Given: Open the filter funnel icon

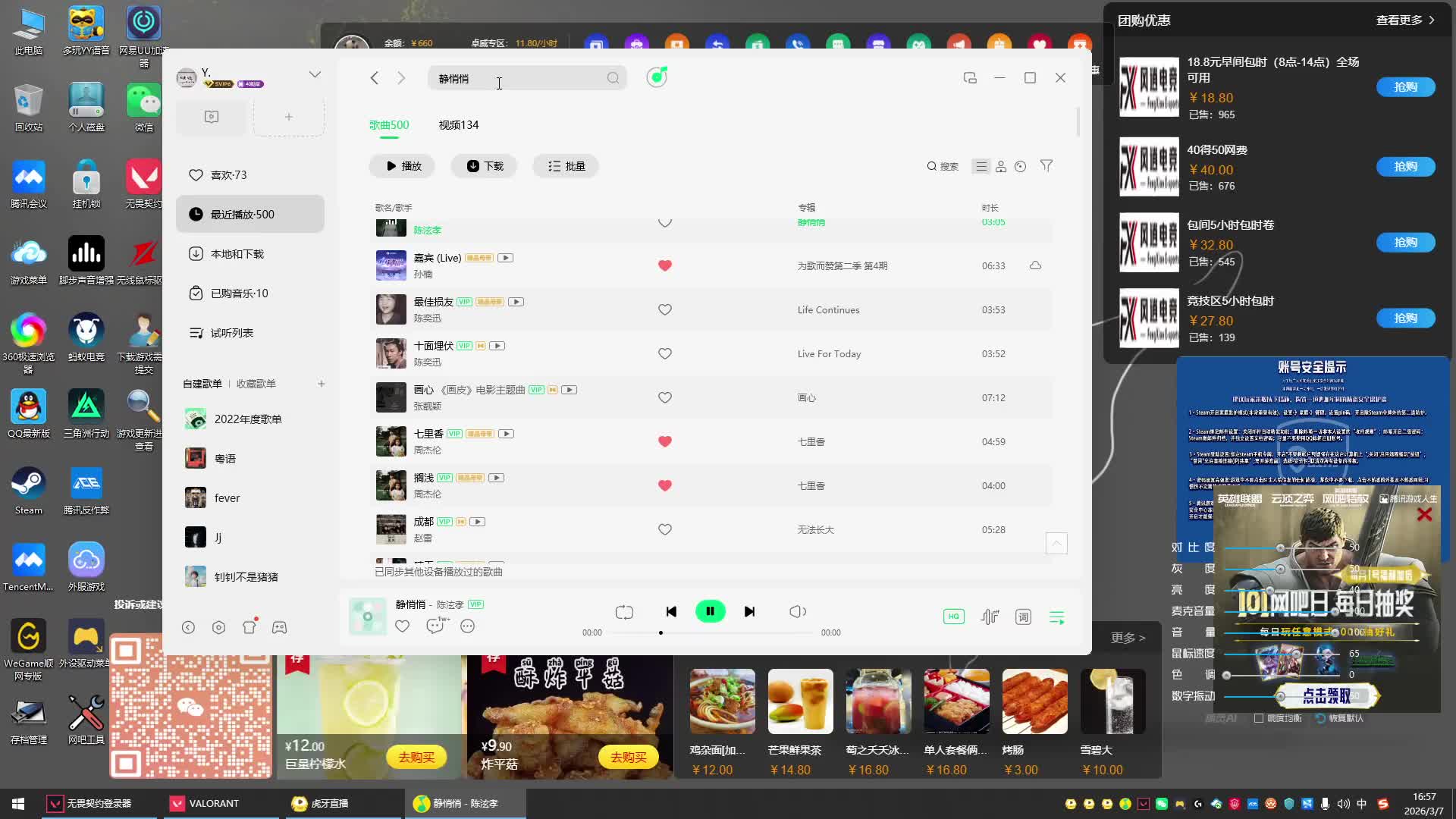Looking at the screenshot, I should (x=1046, y=166).
